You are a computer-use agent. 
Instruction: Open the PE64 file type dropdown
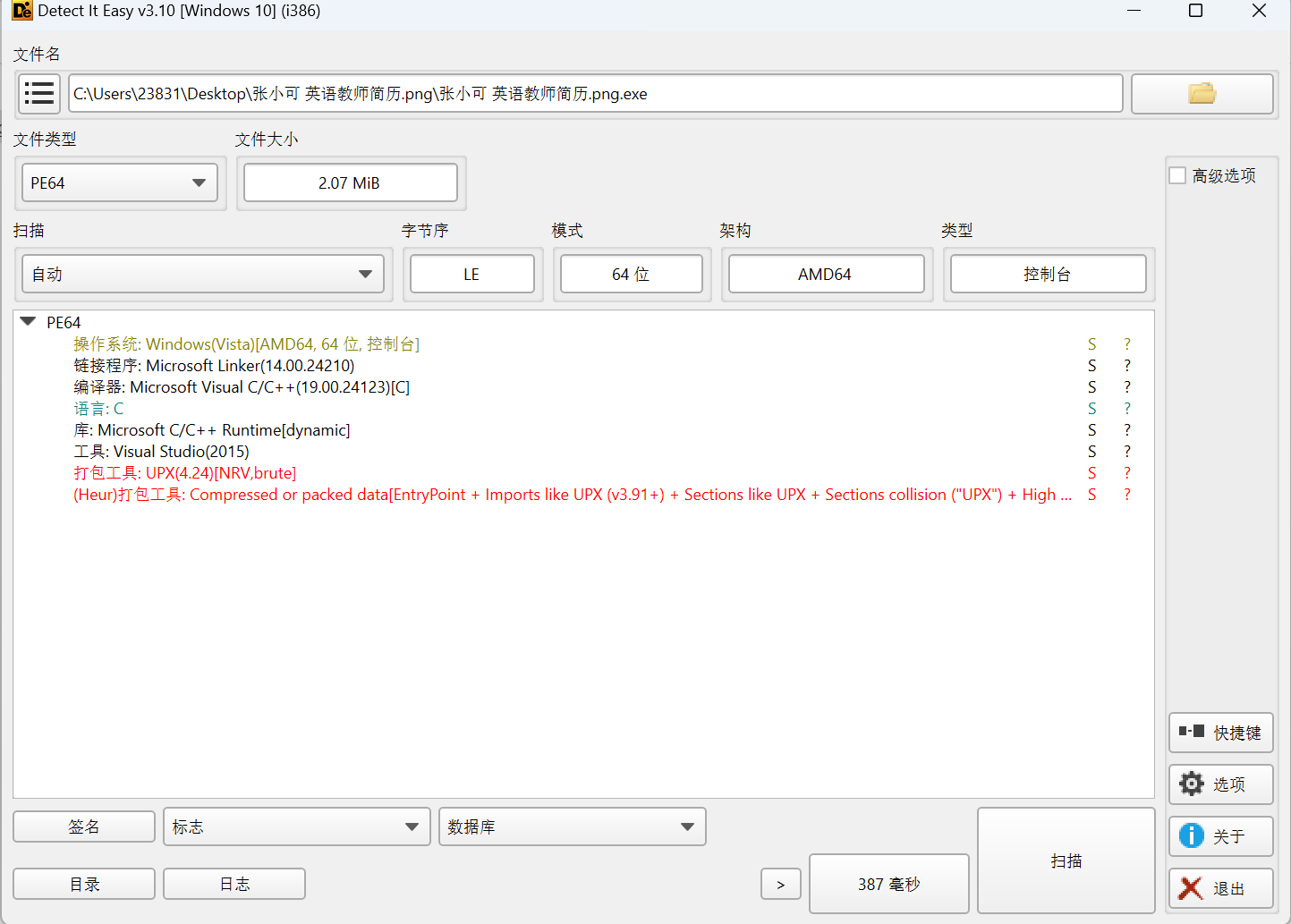(x=120, y=183)
